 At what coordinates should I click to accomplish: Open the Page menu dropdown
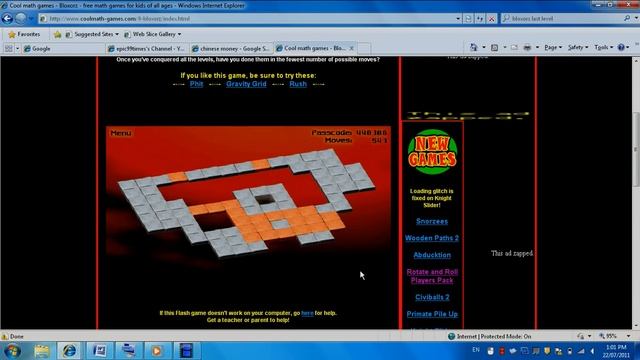click(x=553, y=48)
